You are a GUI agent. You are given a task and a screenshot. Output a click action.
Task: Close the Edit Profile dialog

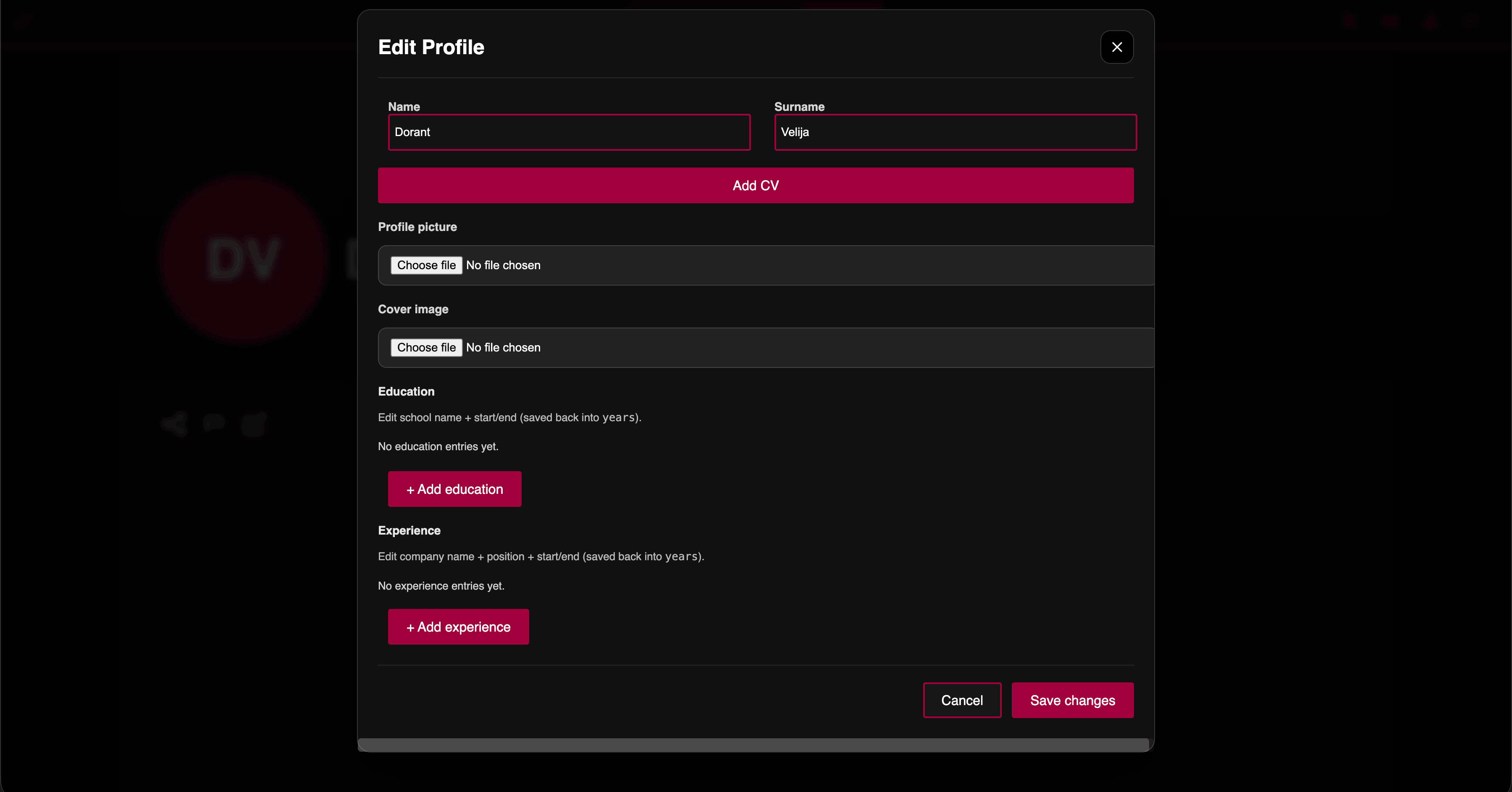click(1116, 47)
